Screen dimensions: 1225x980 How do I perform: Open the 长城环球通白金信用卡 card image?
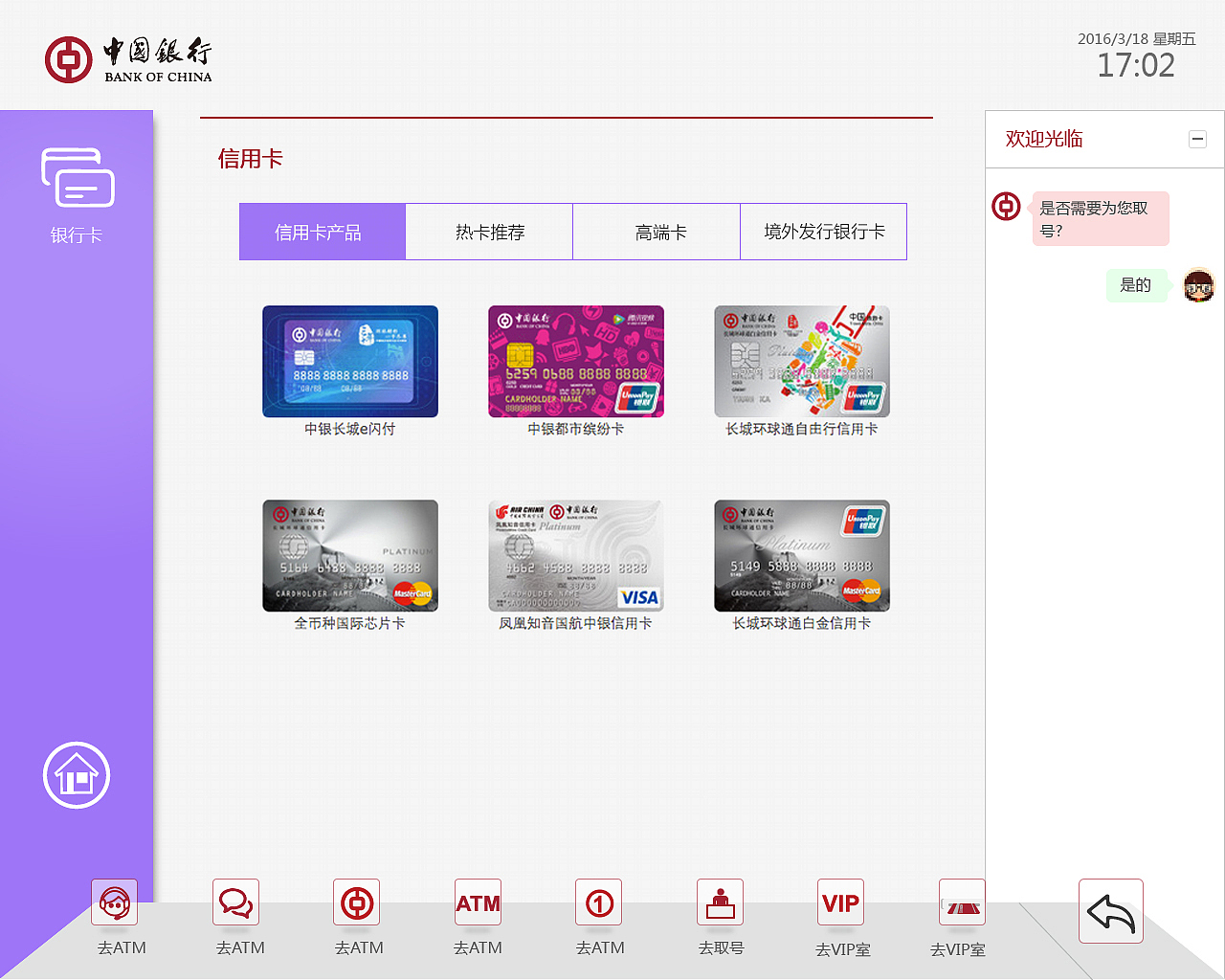[x=802, y=556]
